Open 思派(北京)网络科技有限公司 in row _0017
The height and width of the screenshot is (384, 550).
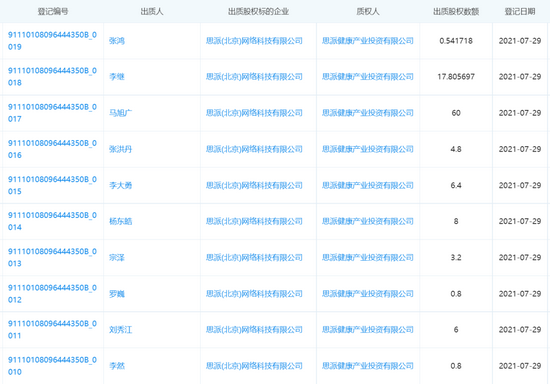pyautogui.click(x=254, y=113)
